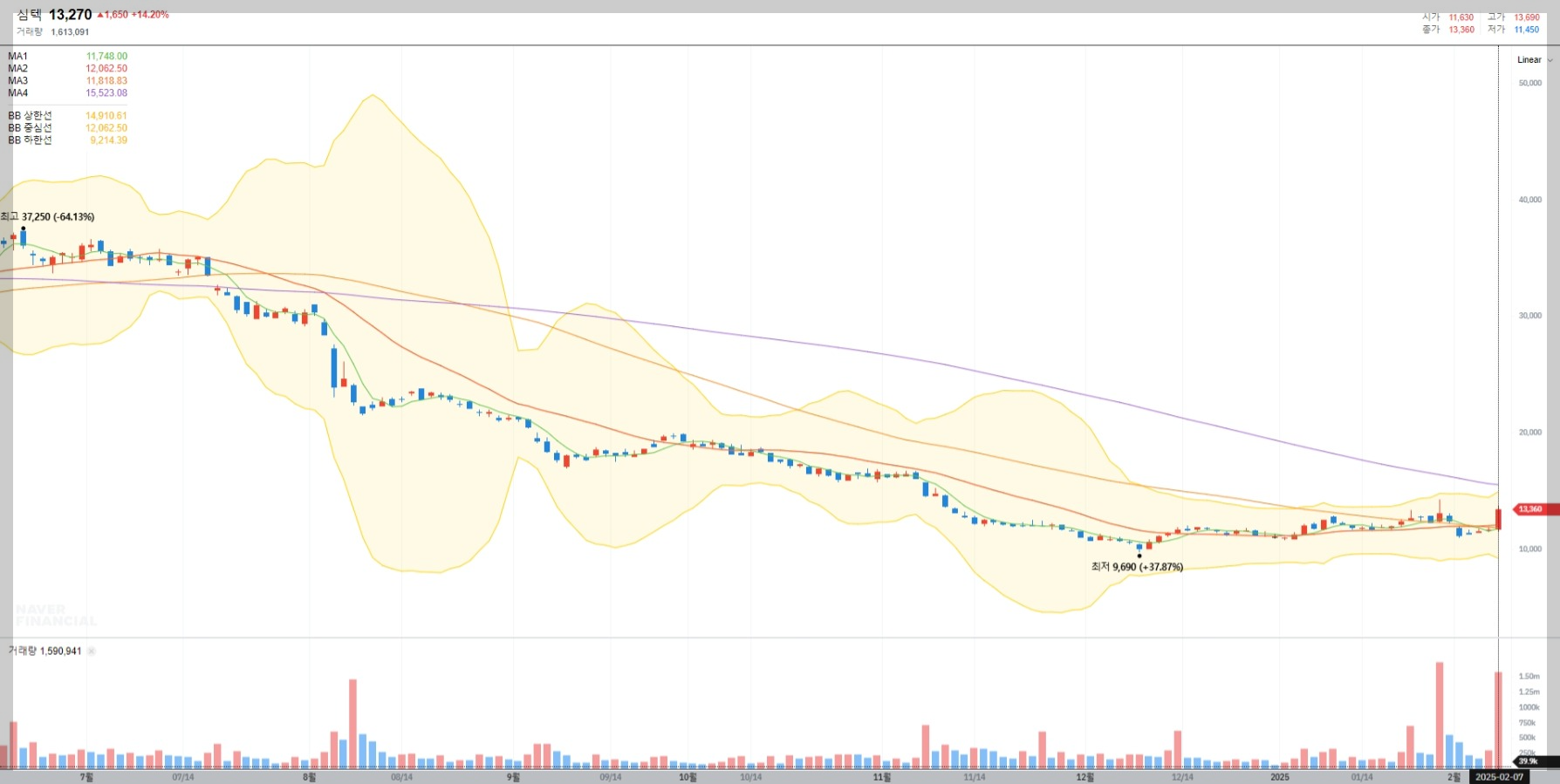Click the 20,000 price axis label

[x=1530, y=433]
